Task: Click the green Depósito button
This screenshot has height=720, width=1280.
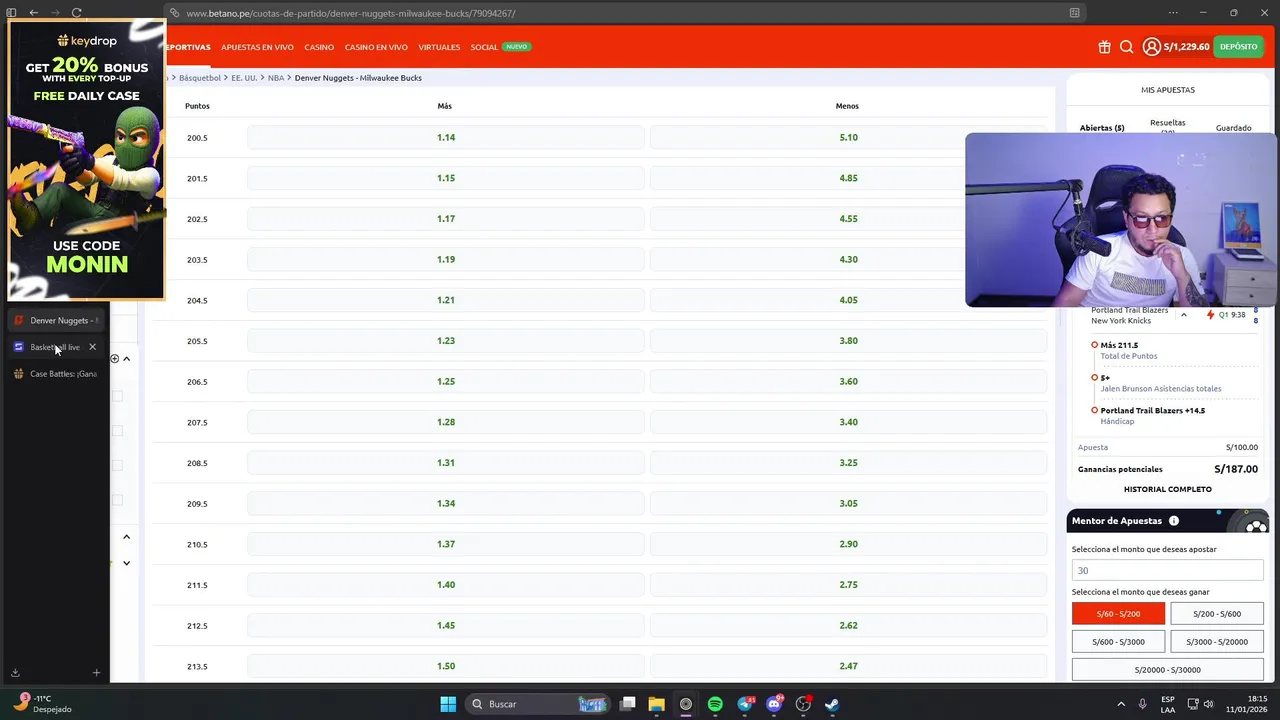Action: point(1238,47)
